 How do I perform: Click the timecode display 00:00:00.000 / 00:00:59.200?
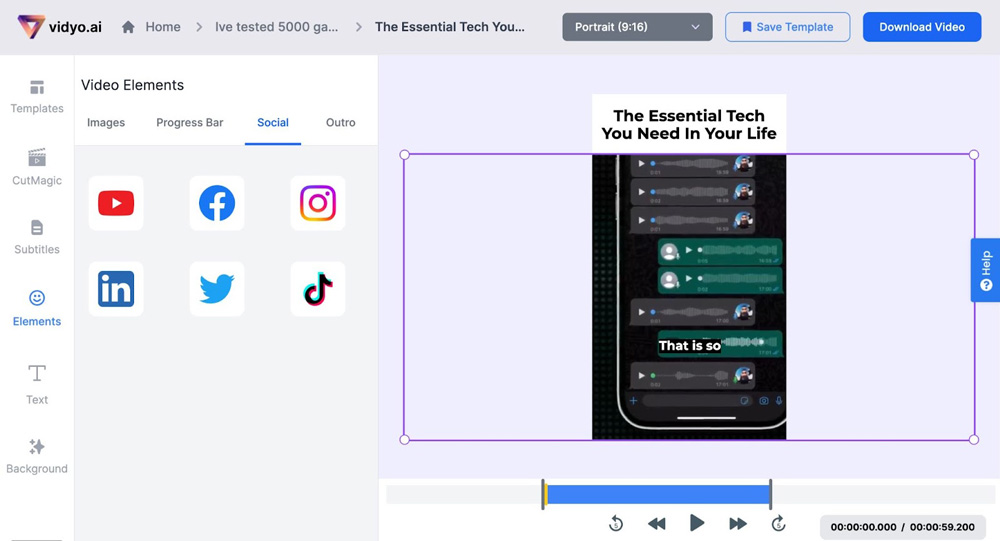[x=902, y=527]
